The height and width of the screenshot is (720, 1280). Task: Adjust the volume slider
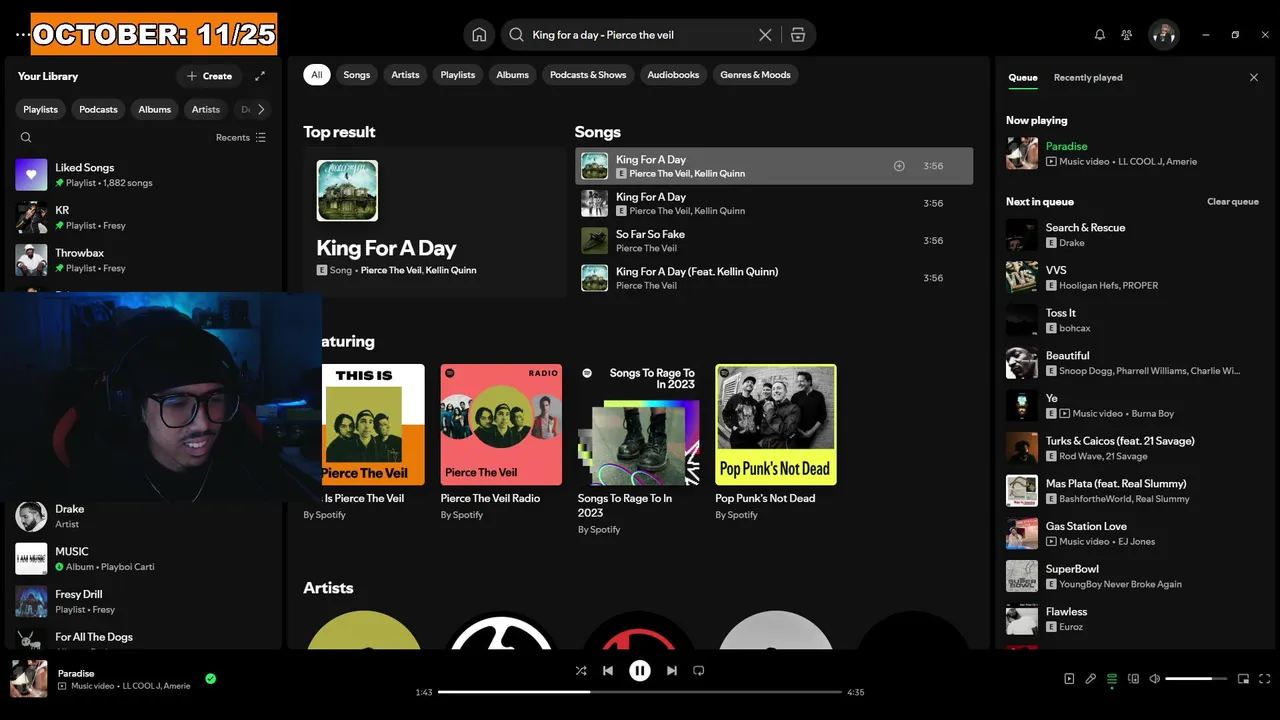(x=1196, y=679)
